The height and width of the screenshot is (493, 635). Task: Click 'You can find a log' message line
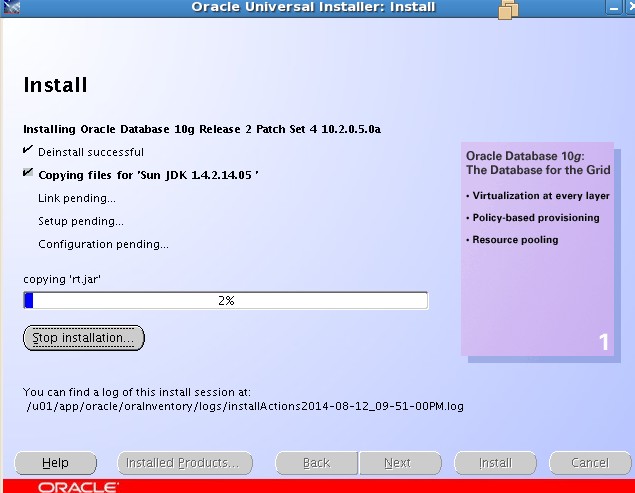coord(137,392)
